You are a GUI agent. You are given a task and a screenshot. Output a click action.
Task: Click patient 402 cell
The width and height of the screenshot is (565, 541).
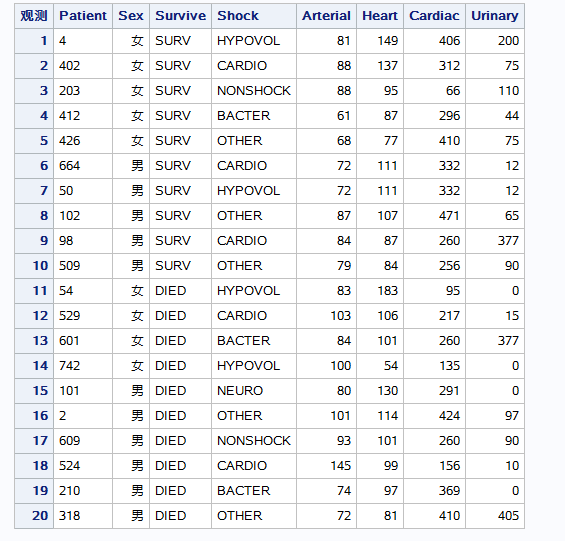83,66
